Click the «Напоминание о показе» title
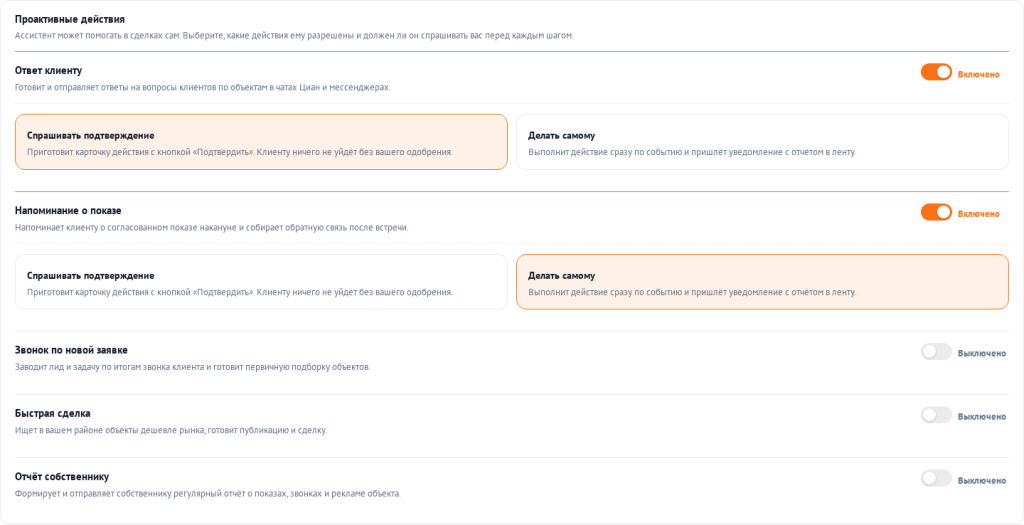 68,210
